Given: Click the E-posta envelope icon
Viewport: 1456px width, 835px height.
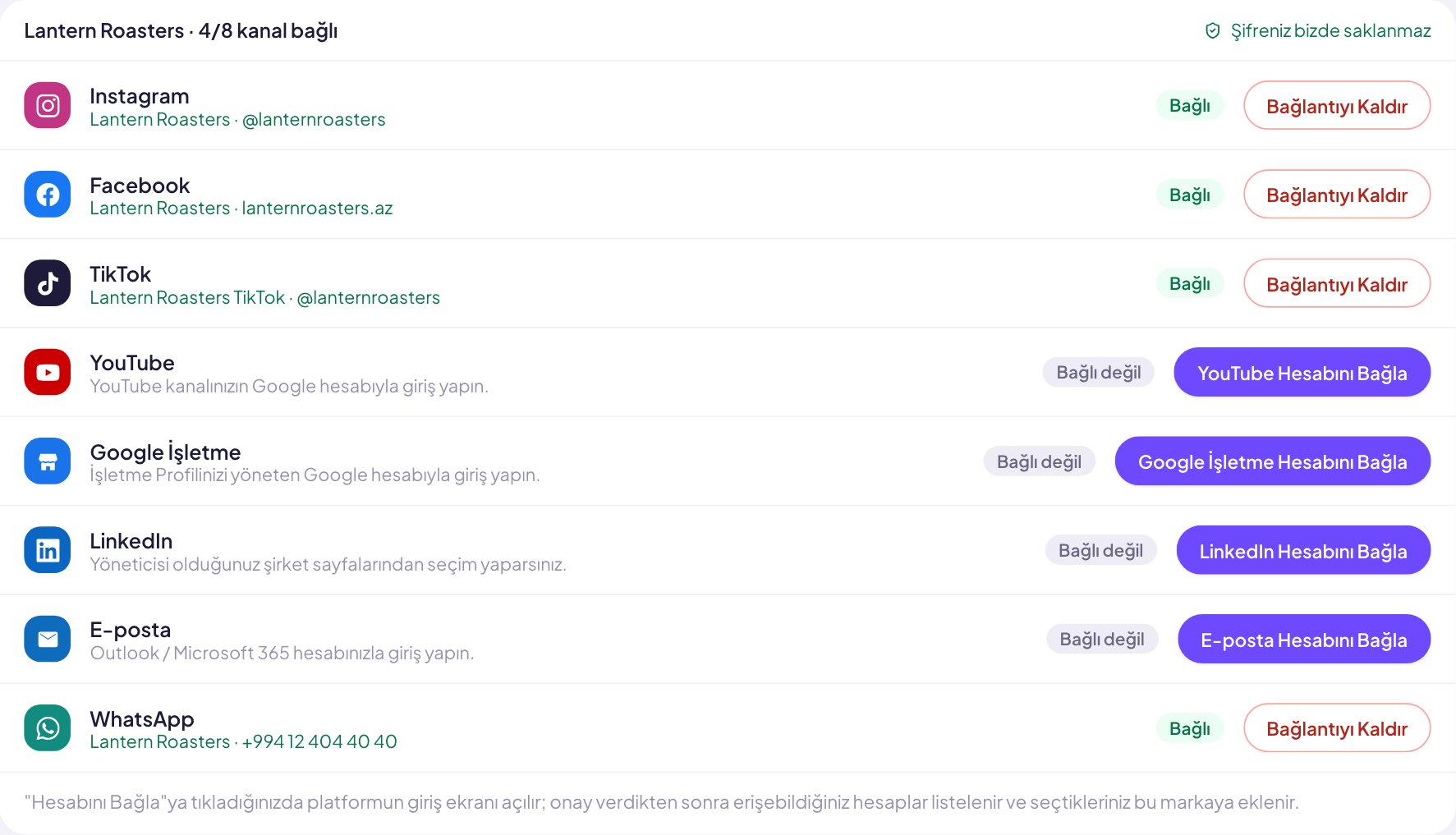Looking at the screenshot, I should [48, 639].
